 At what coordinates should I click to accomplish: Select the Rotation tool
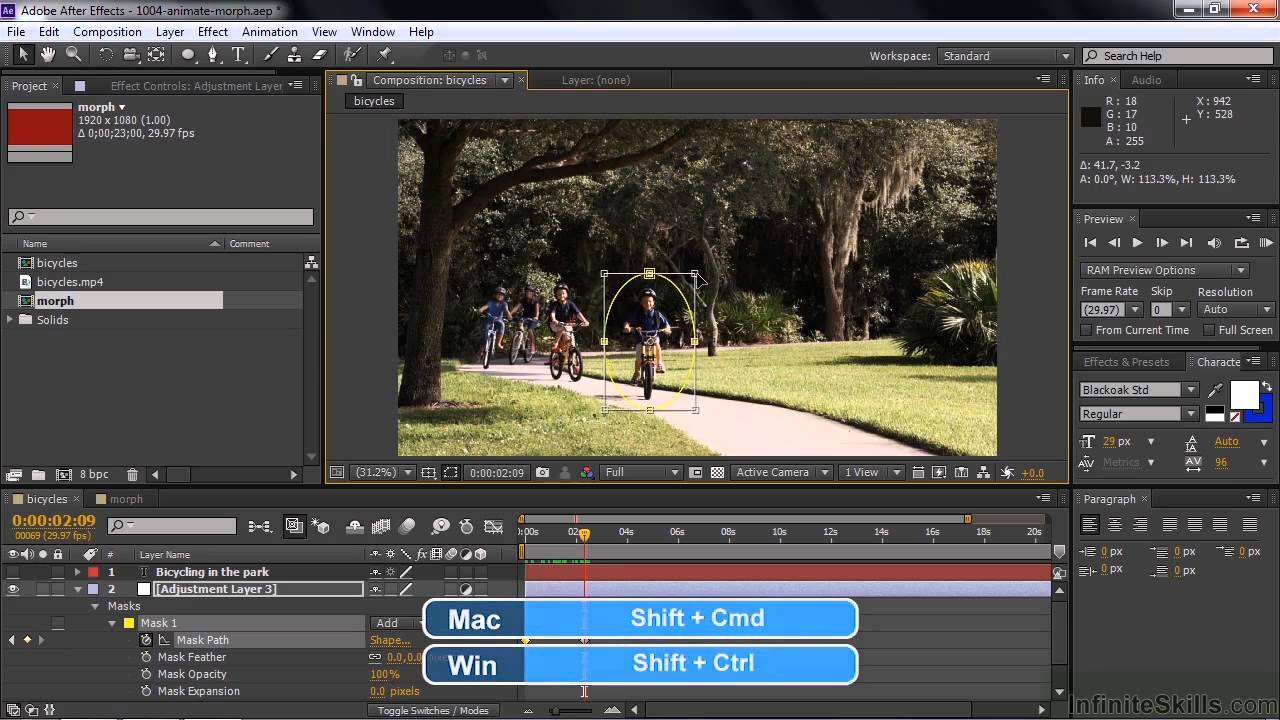(x=106, y=55)
